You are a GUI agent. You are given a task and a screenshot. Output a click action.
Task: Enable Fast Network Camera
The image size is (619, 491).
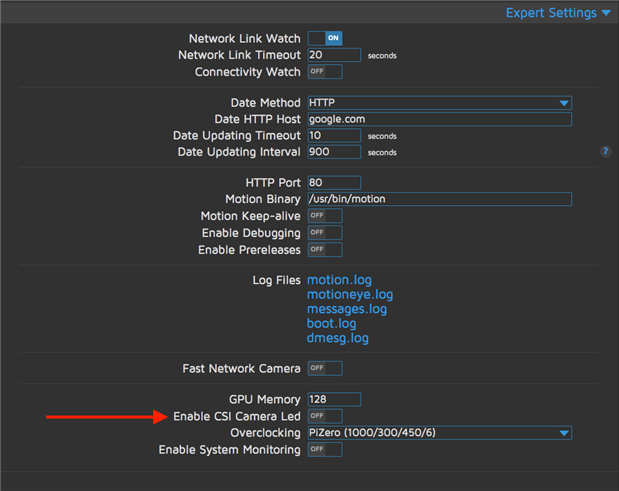tap(325, 368)
